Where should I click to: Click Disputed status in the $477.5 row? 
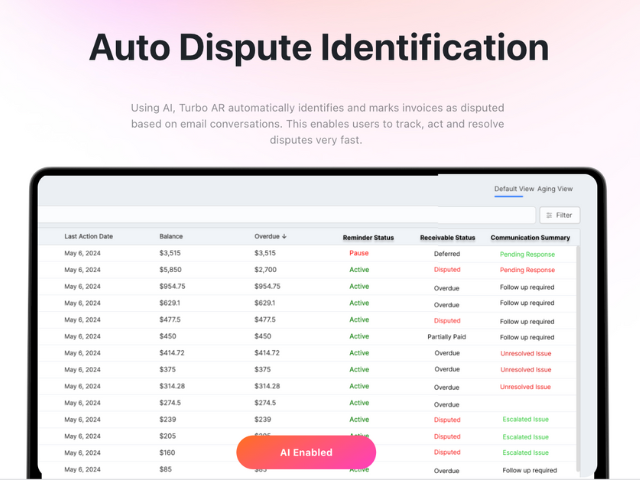click(x=447, y=321)
